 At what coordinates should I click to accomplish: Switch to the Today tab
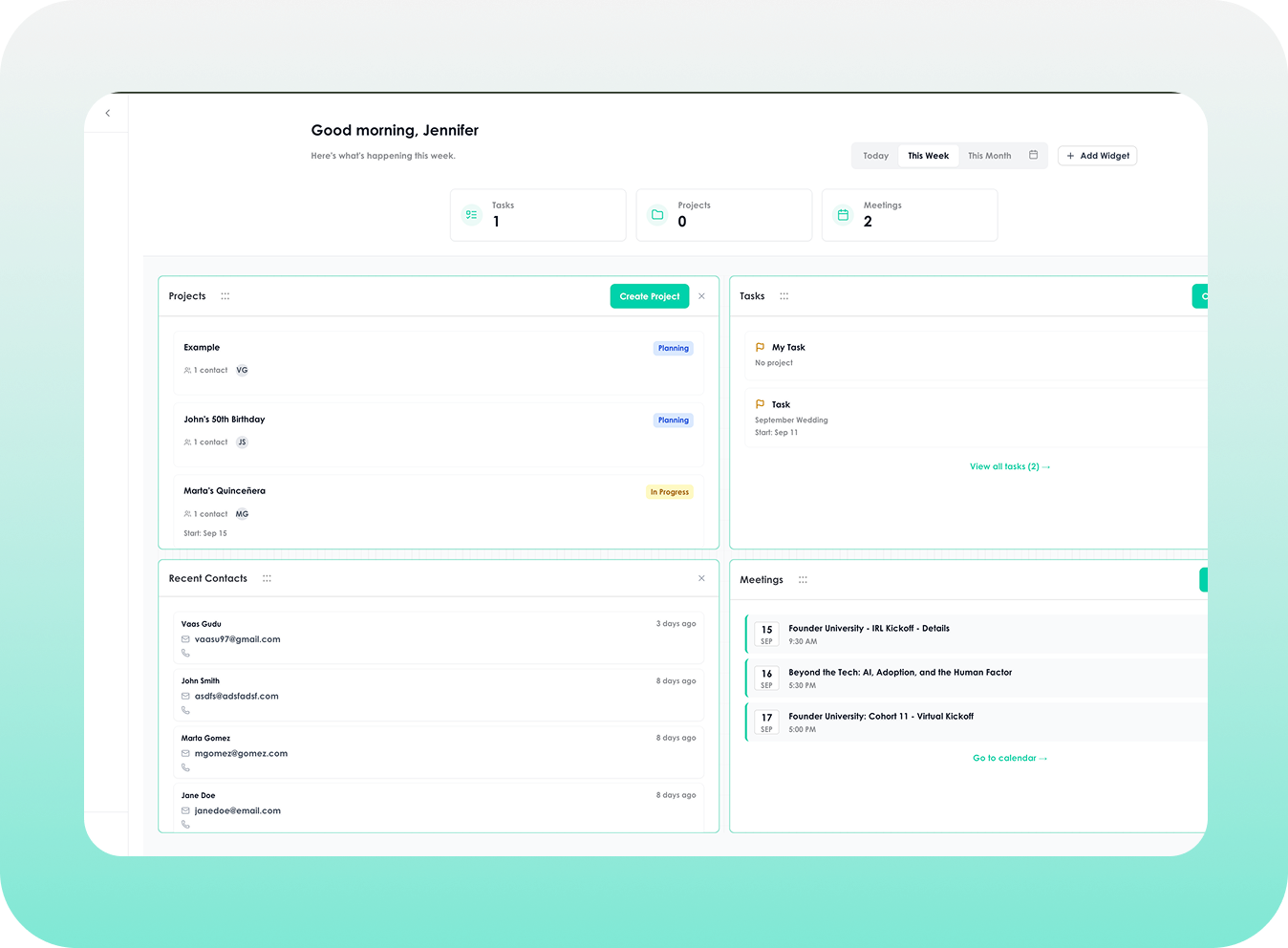[875, 156]
